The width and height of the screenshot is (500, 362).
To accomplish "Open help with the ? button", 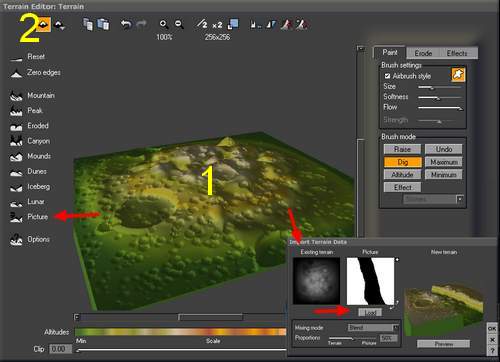I will coord(492,351).
